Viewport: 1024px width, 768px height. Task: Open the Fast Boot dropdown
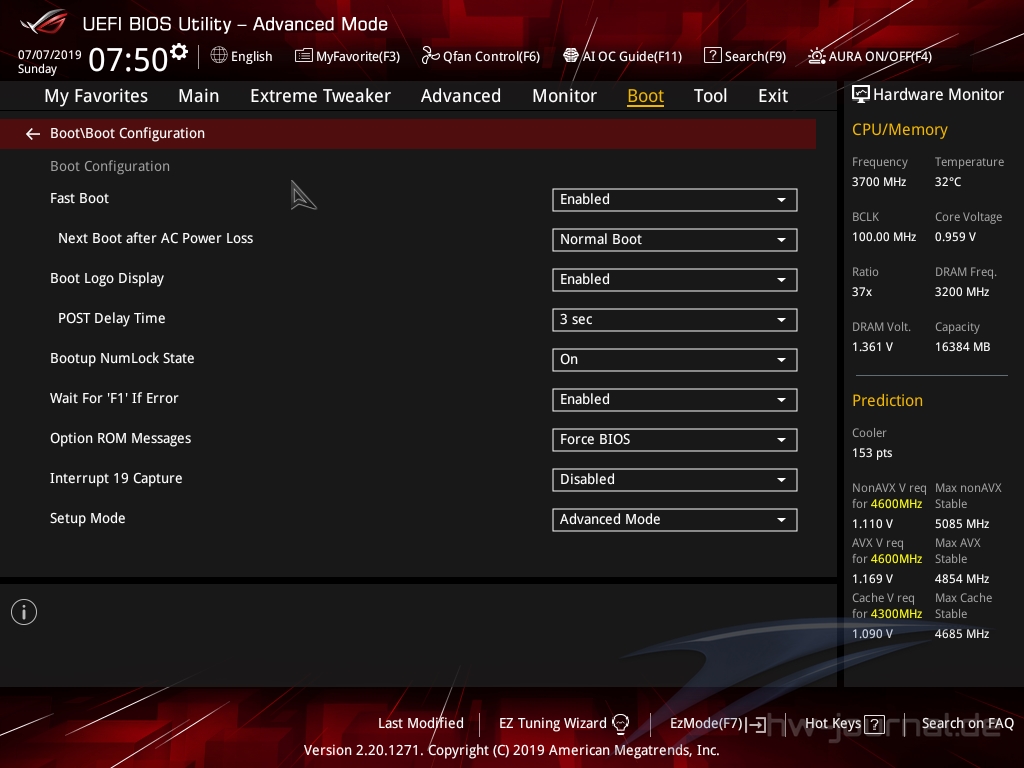pos(675,200)
